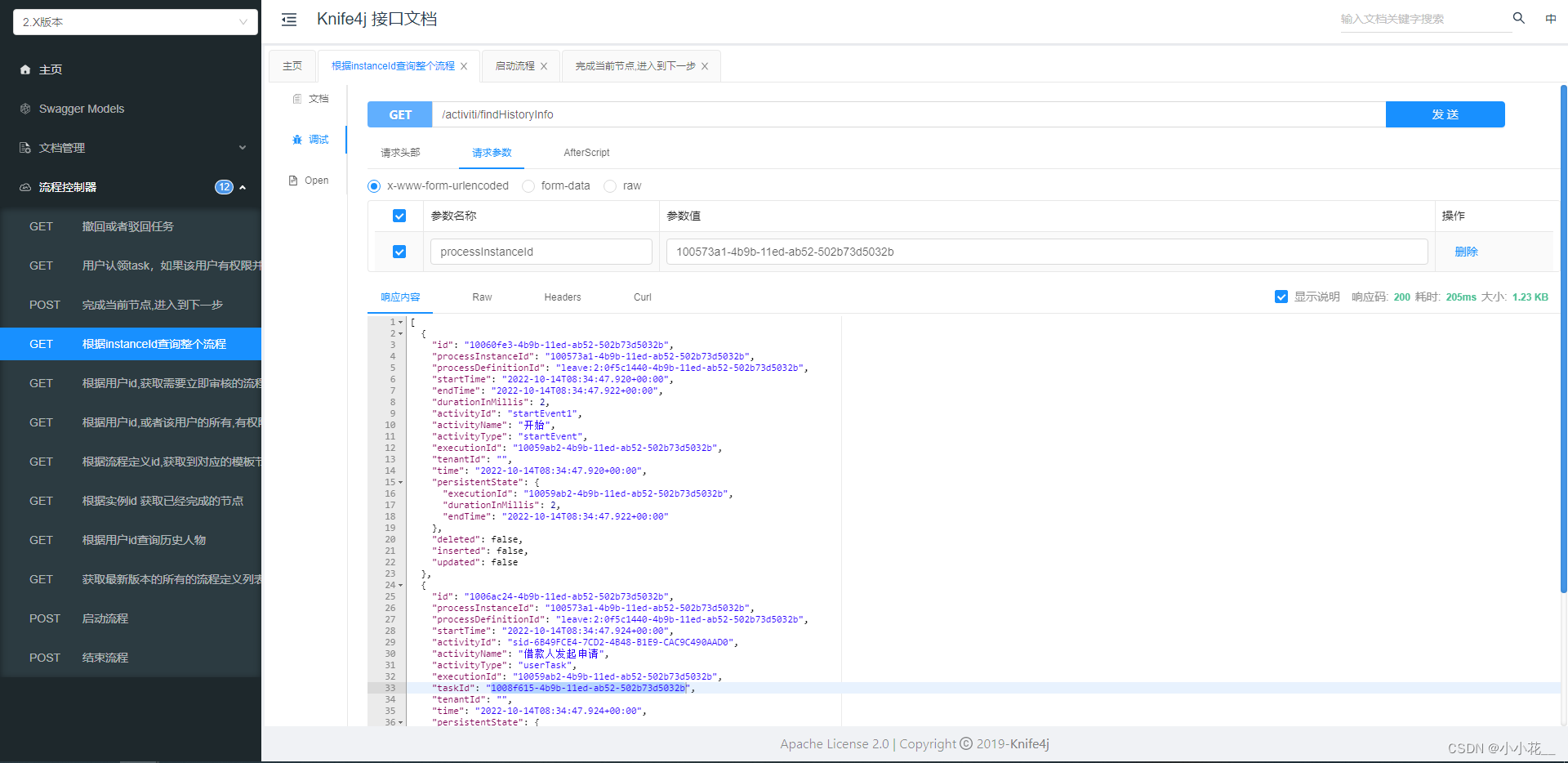The width and height of the screenshot is (1568, 763).
Task: Collapse JSON line 1 fold arrow
Action: [400, 322]
